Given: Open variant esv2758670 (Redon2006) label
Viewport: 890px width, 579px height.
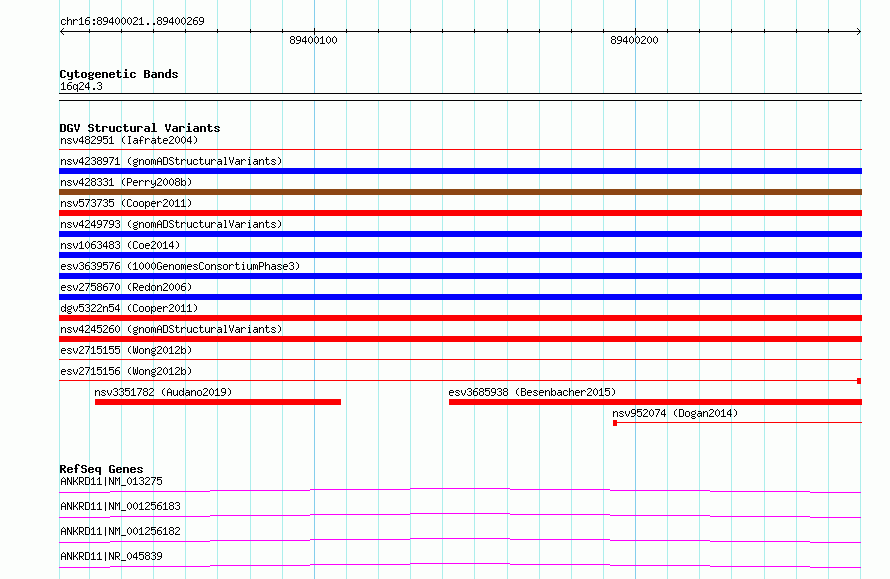Looking at the screenshot, I should click(126, 287).
